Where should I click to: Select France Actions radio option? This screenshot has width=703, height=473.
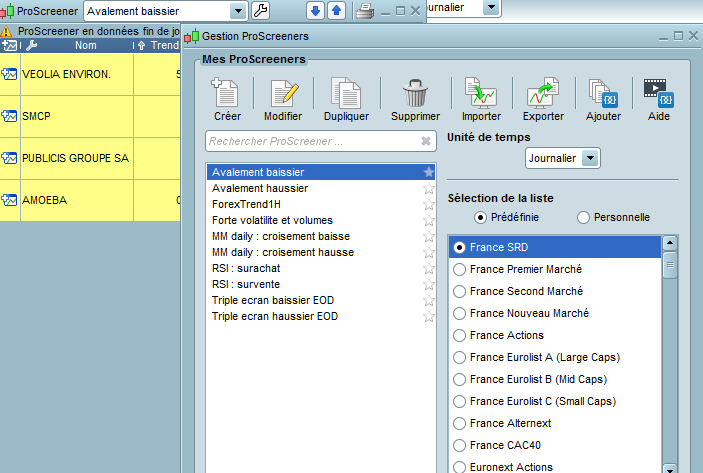pyautogui.click(x=460, y=335)
